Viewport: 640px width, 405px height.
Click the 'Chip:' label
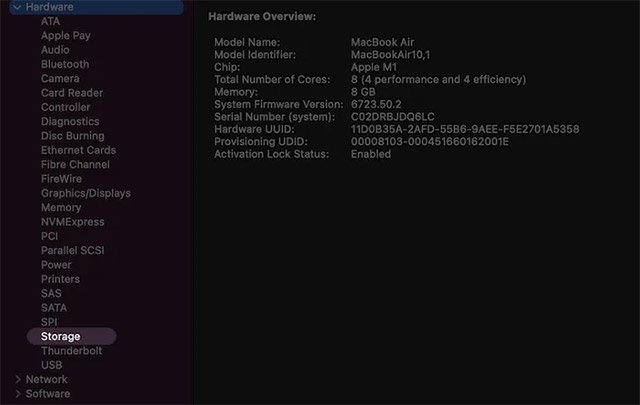[227, 67]
